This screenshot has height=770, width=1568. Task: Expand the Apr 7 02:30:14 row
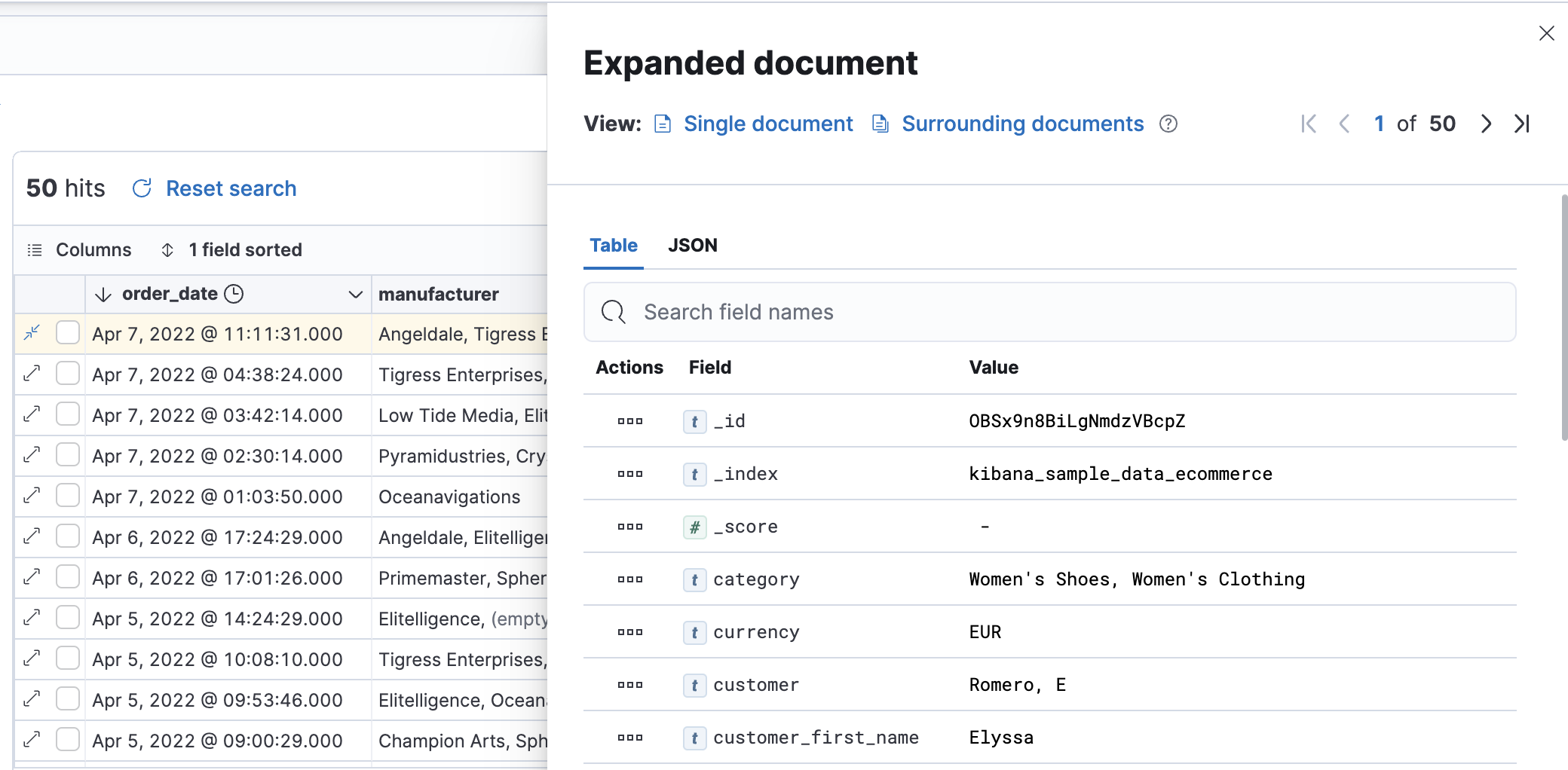pyautogui.click(x=32, y=455)
